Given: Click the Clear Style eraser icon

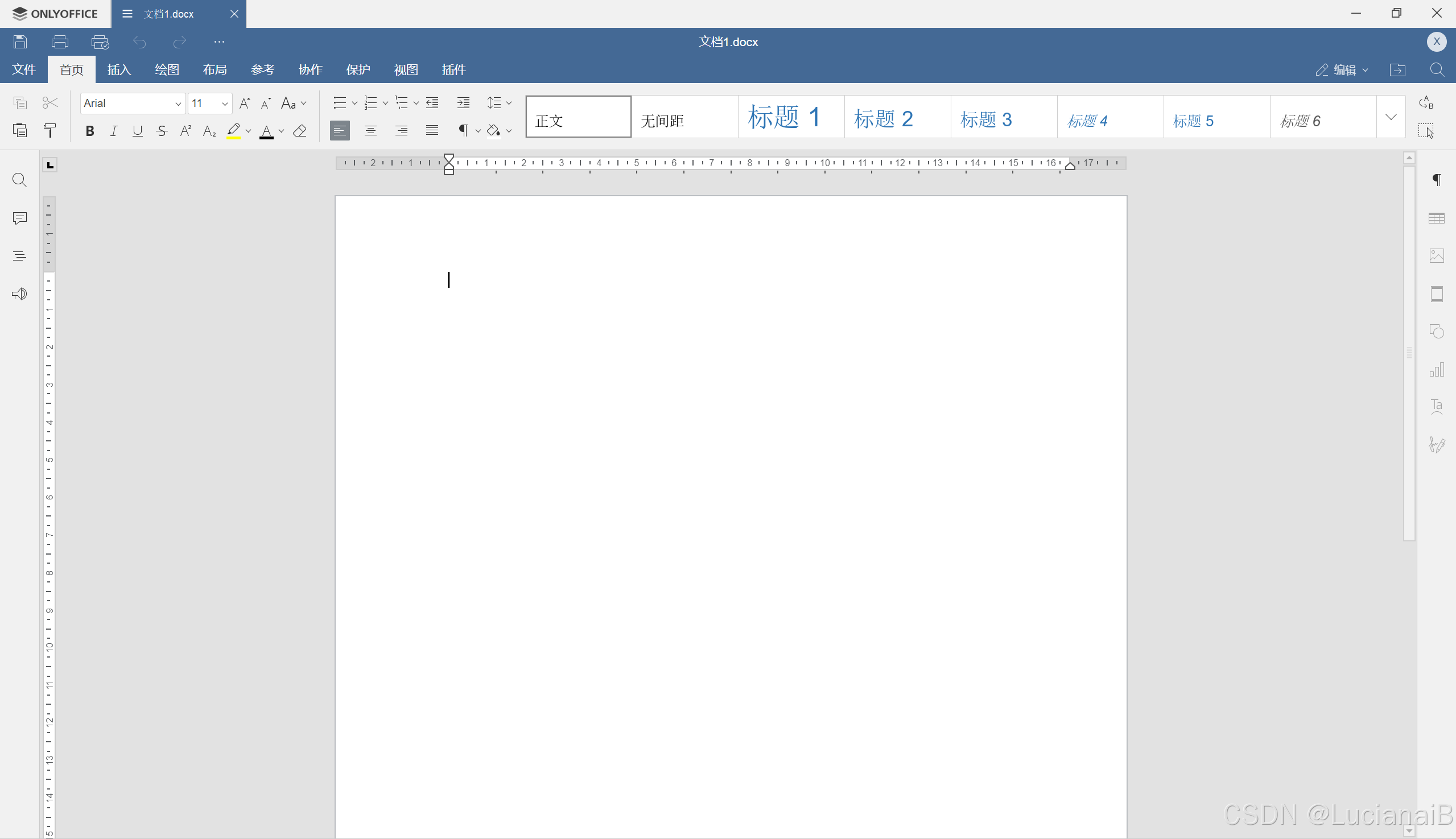Looking at the screenshot, I should pyautogui.click(x=300, y=131).
